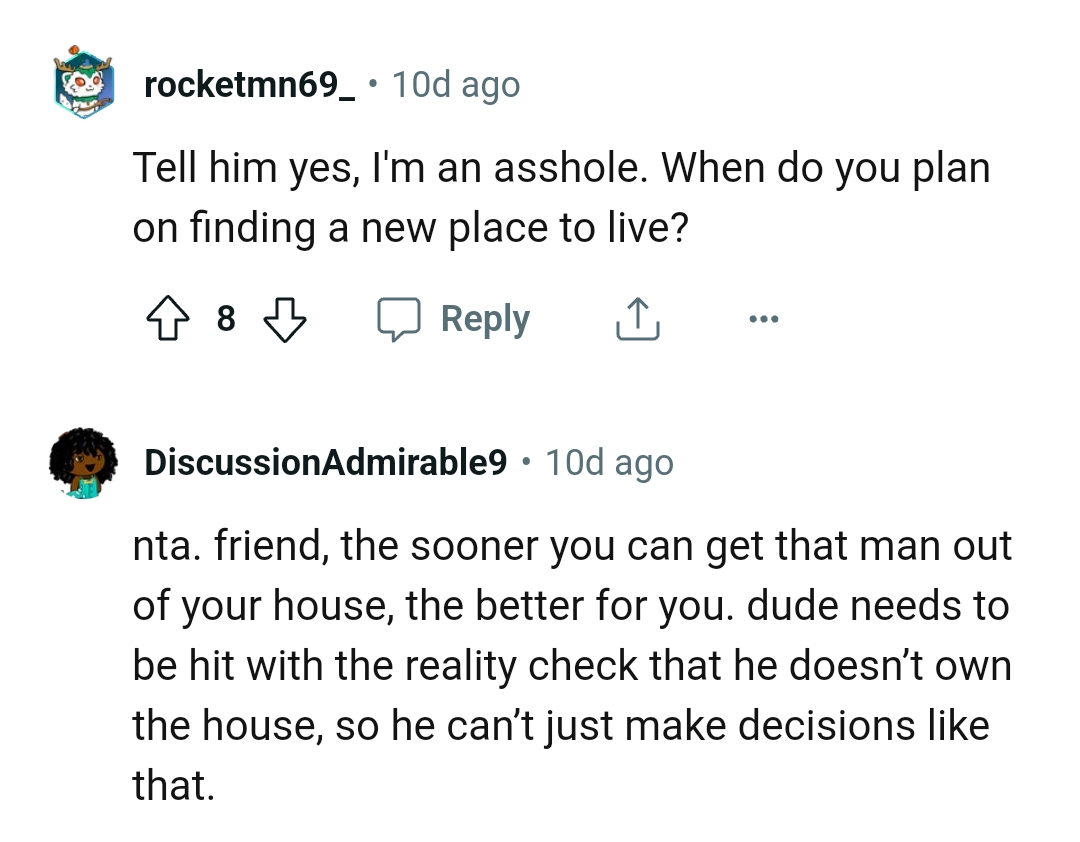This screenshot has width=1080, height=842.
Task: Open rocketmn69_'s profile via username link
Action: pos(248,84)
